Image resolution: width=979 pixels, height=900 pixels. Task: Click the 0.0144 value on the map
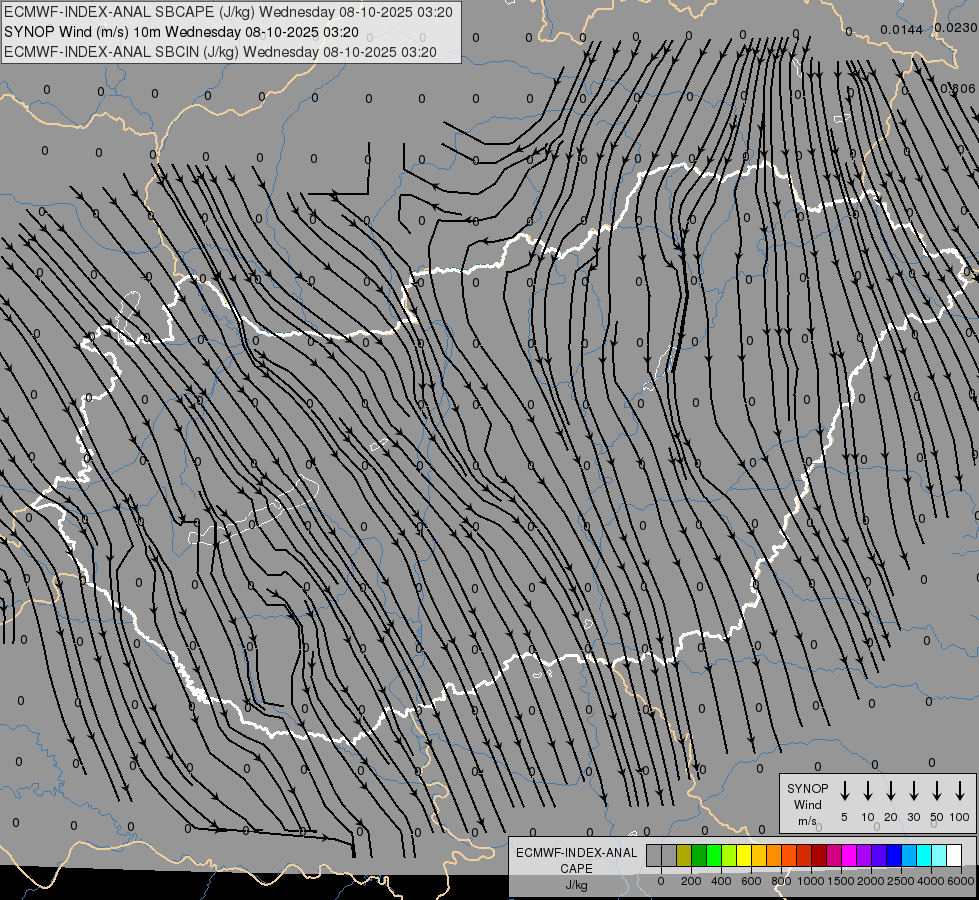[x=901, y=30]
